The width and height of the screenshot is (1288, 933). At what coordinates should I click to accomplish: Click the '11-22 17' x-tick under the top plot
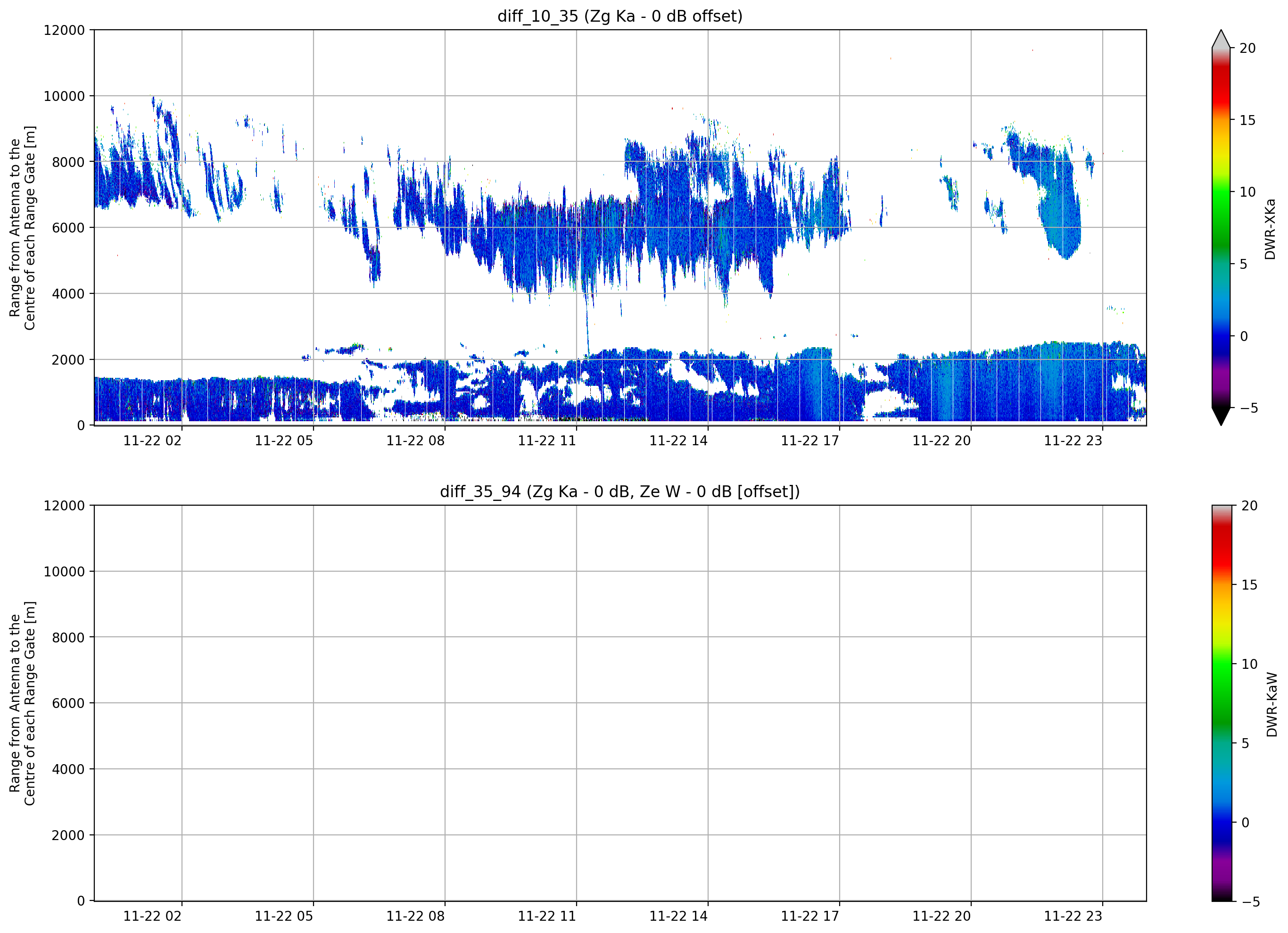click(810, 441)
